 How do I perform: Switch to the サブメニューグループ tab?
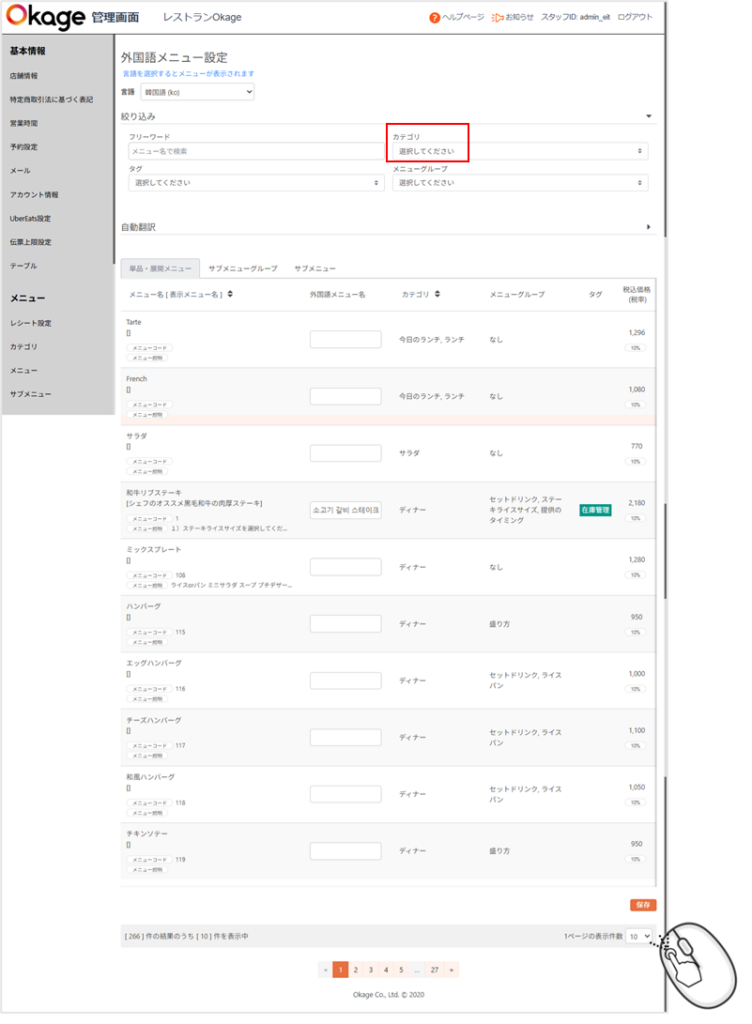tap(243, 269)
